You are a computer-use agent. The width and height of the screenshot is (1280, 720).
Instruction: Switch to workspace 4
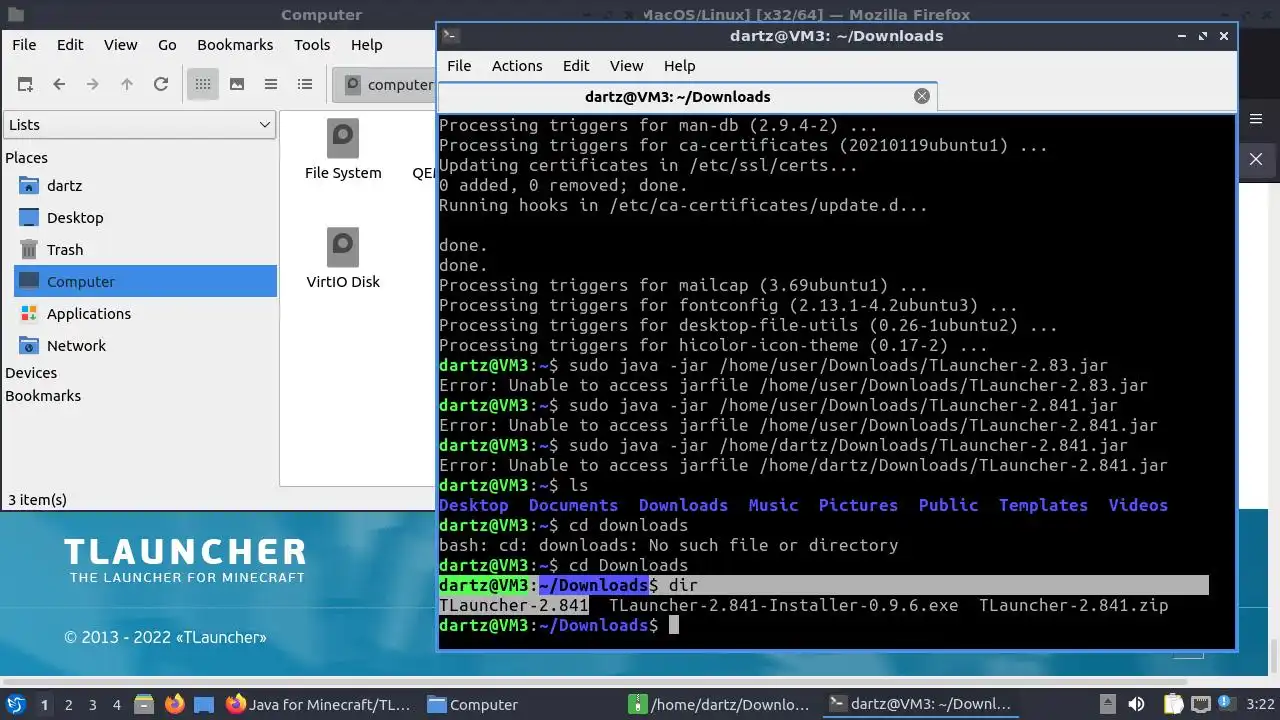click(x=116, y=705)
